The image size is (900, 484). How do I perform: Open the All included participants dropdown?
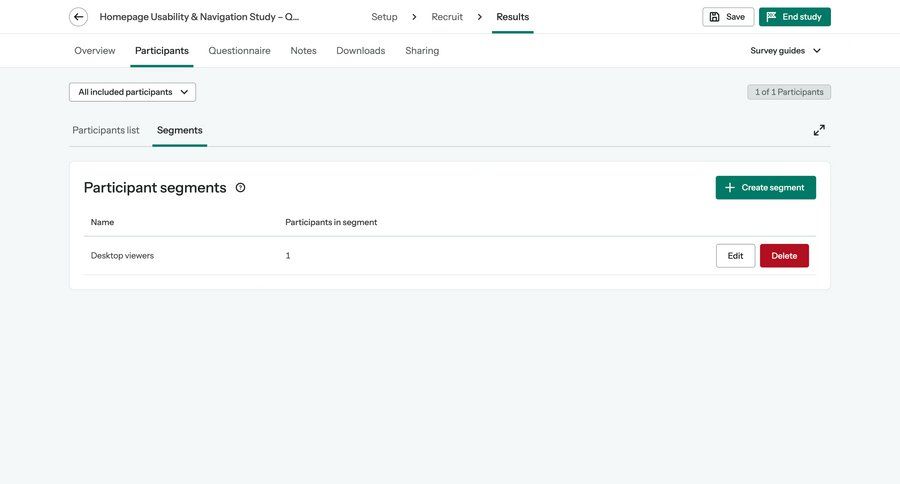coord(132,92)
